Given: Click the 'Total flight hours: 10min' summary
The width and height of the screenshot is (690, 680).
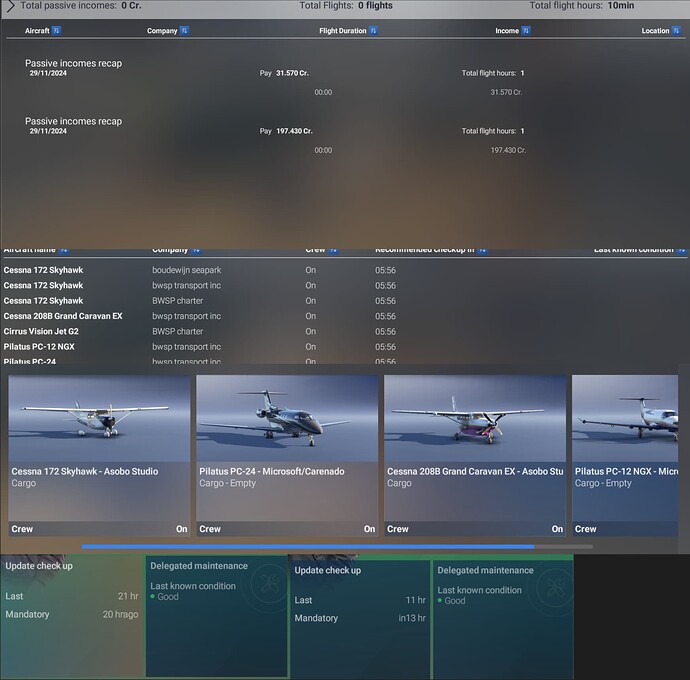Looking at the screenshot, I should [582, 6].
